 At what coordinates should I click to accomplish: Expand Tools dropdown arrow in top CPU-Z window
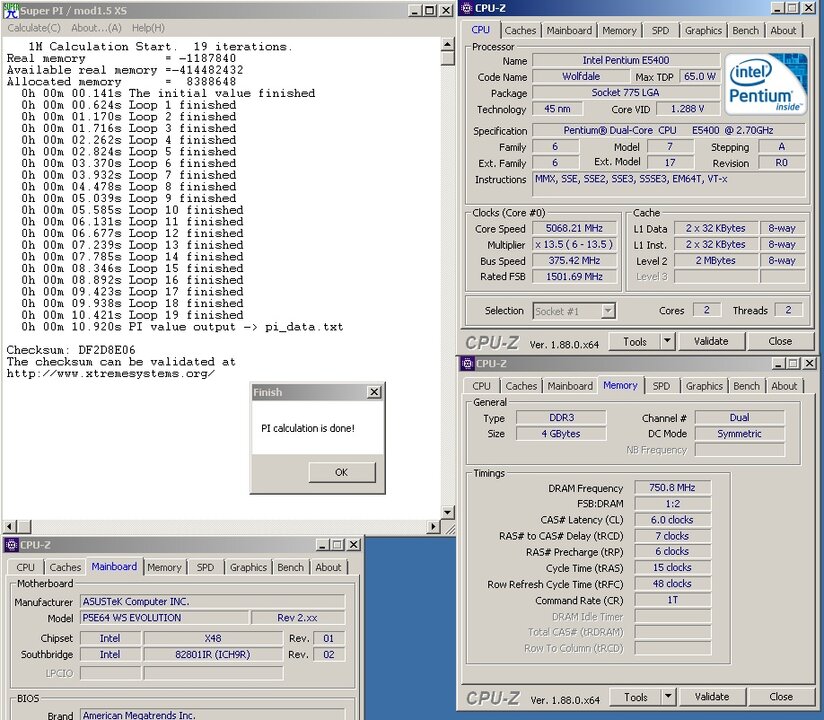pos(667,342)
